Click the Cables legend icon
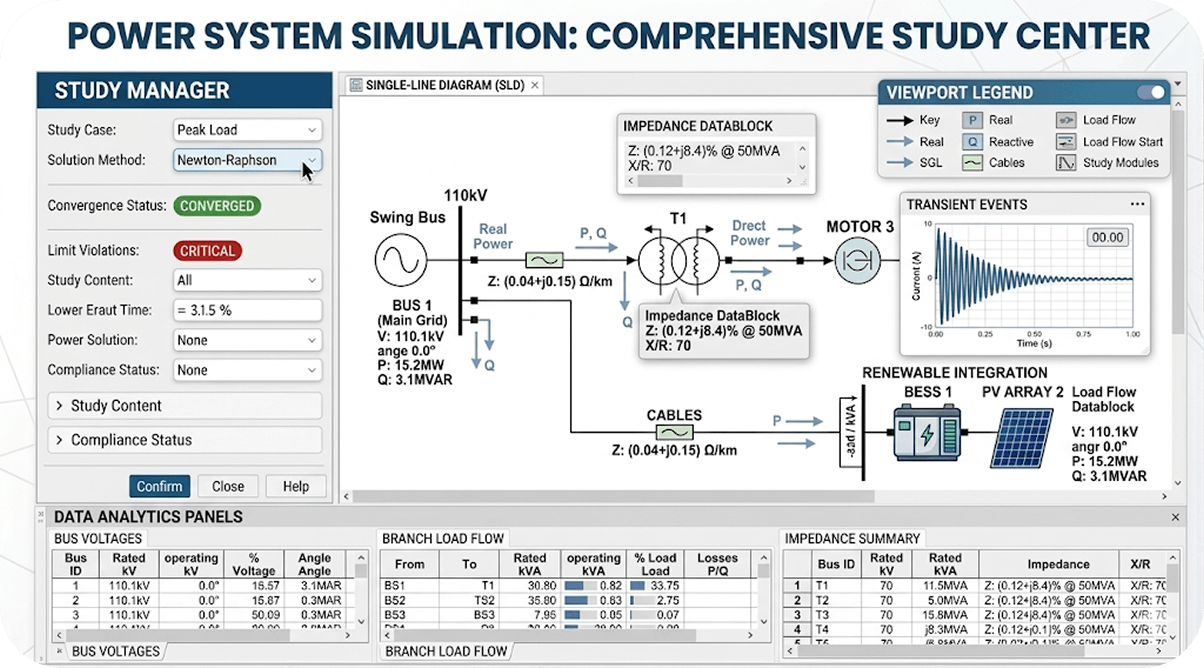This screenshot has height=668, width=1204. pyautogui.click(x=972, y=163)
